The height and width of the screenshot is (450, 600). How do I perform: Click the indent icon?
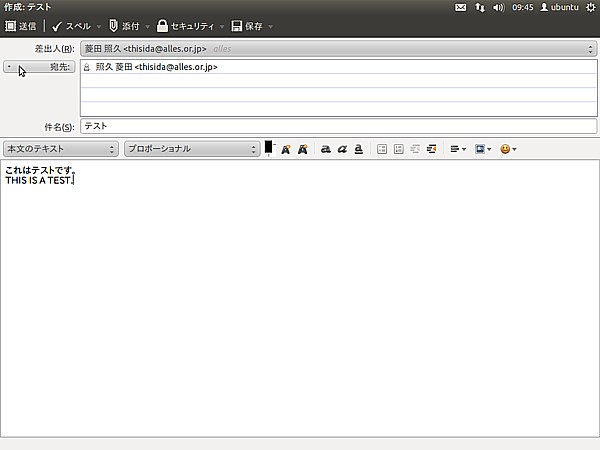pos(432,149)
